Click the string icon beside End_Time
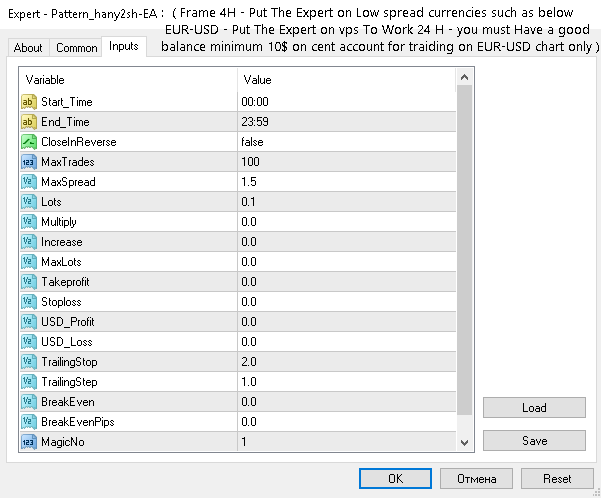 click(29, 122)
